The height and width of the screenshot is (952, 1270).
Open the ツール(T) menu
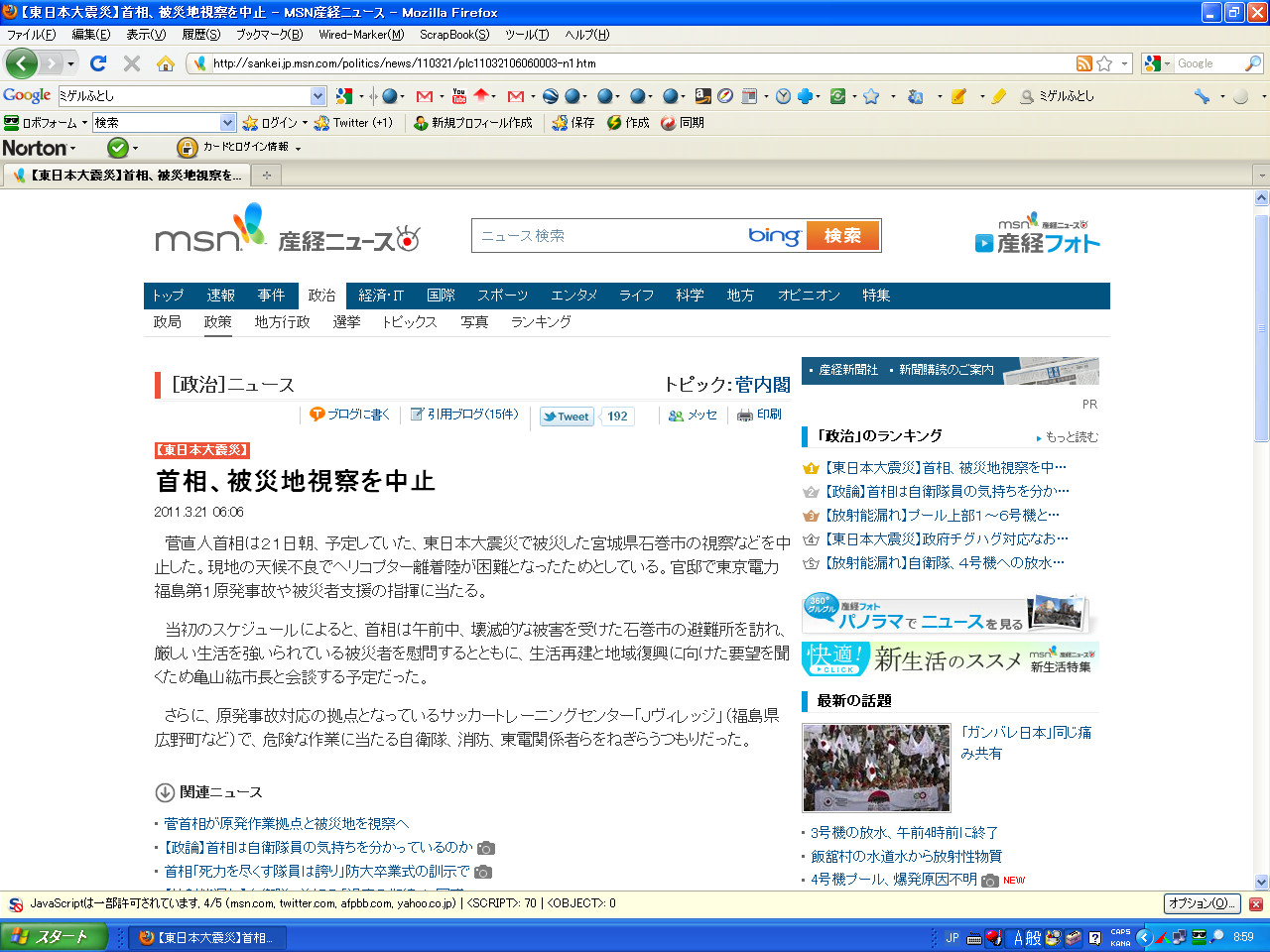(527, 35)
